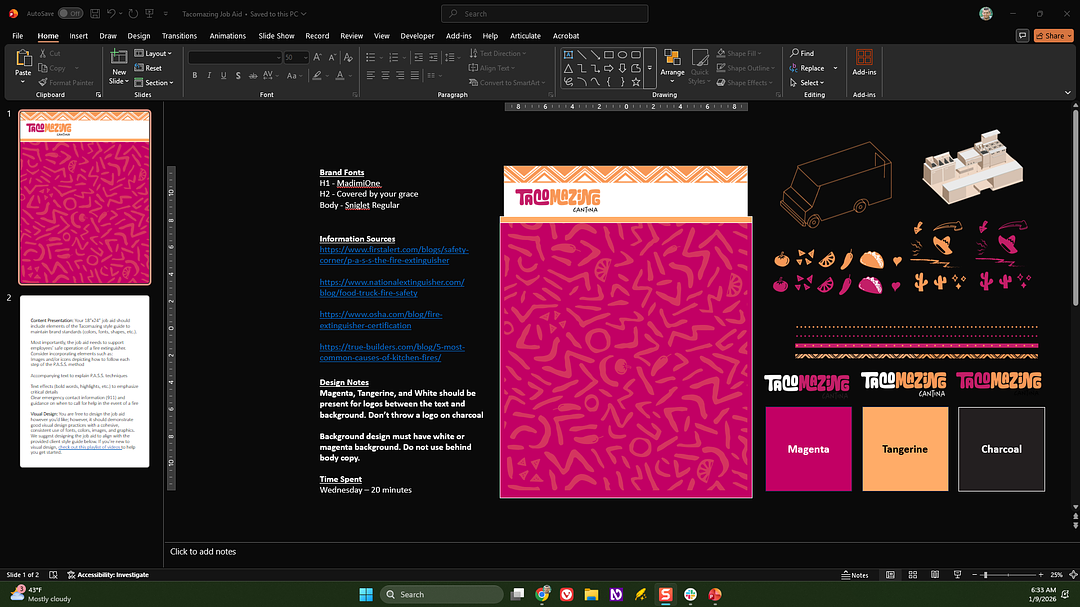This screenshot has height=607, width=1080.
Task: Click the Increase Font Size icon
Action: pos(318,57)
